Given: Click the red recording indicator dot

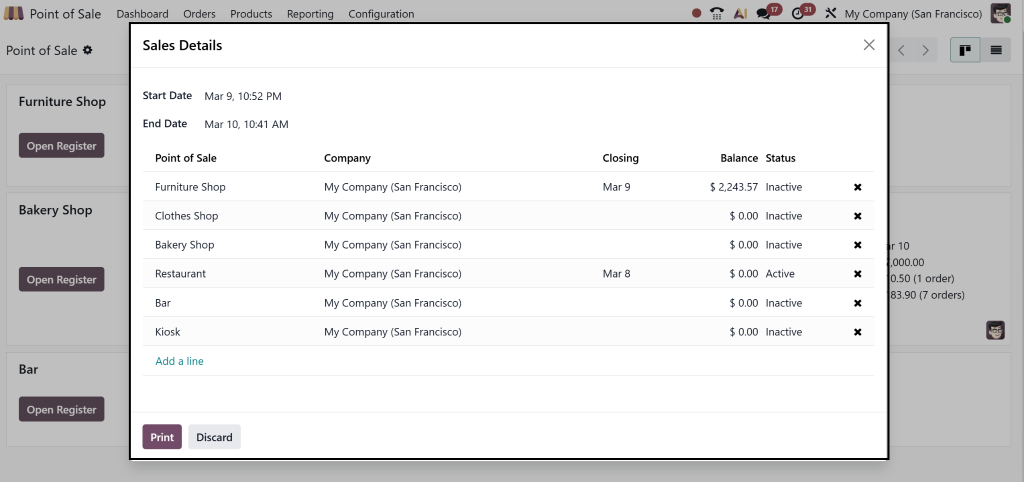Looking at the screenshot, I should click(696, 13).
